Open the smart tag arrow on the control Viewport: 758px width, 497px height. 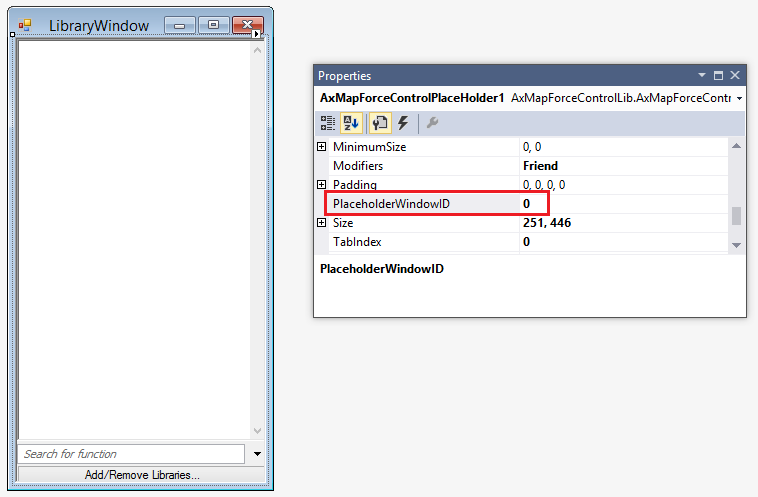tap(257, 35)
